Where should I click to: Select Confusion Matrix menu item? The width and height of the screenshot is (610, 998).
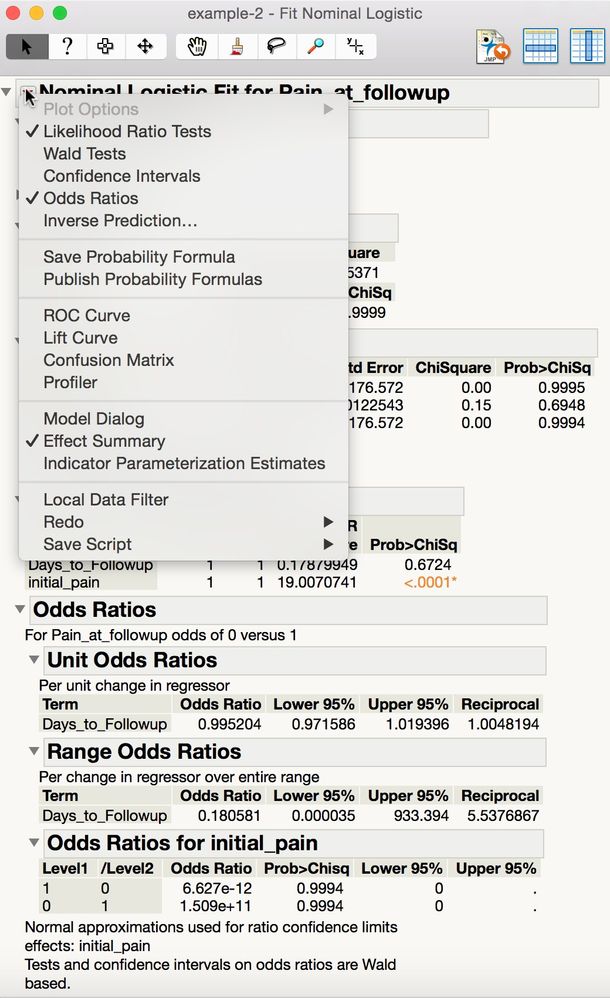tap(108, 360)
